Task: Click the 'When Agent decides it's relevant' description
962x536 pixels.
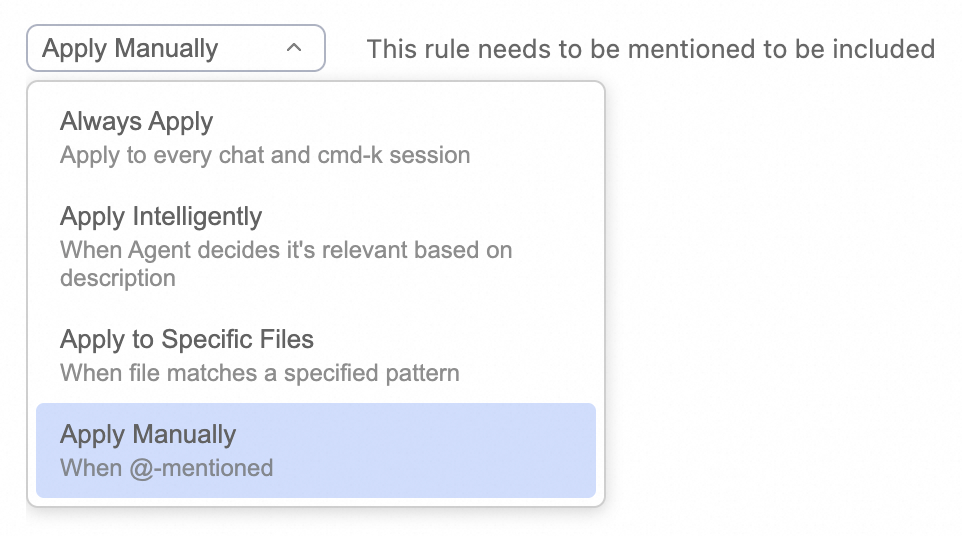Action: (286, 250)
